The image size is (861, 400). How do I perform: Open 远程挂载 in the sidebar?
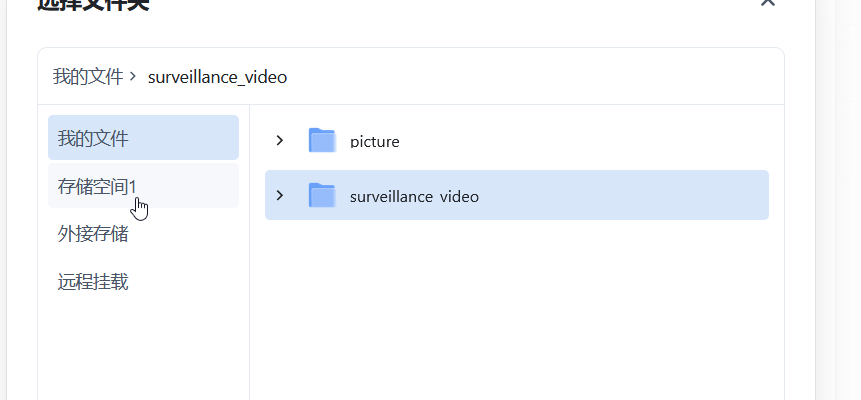pos(143,281)
